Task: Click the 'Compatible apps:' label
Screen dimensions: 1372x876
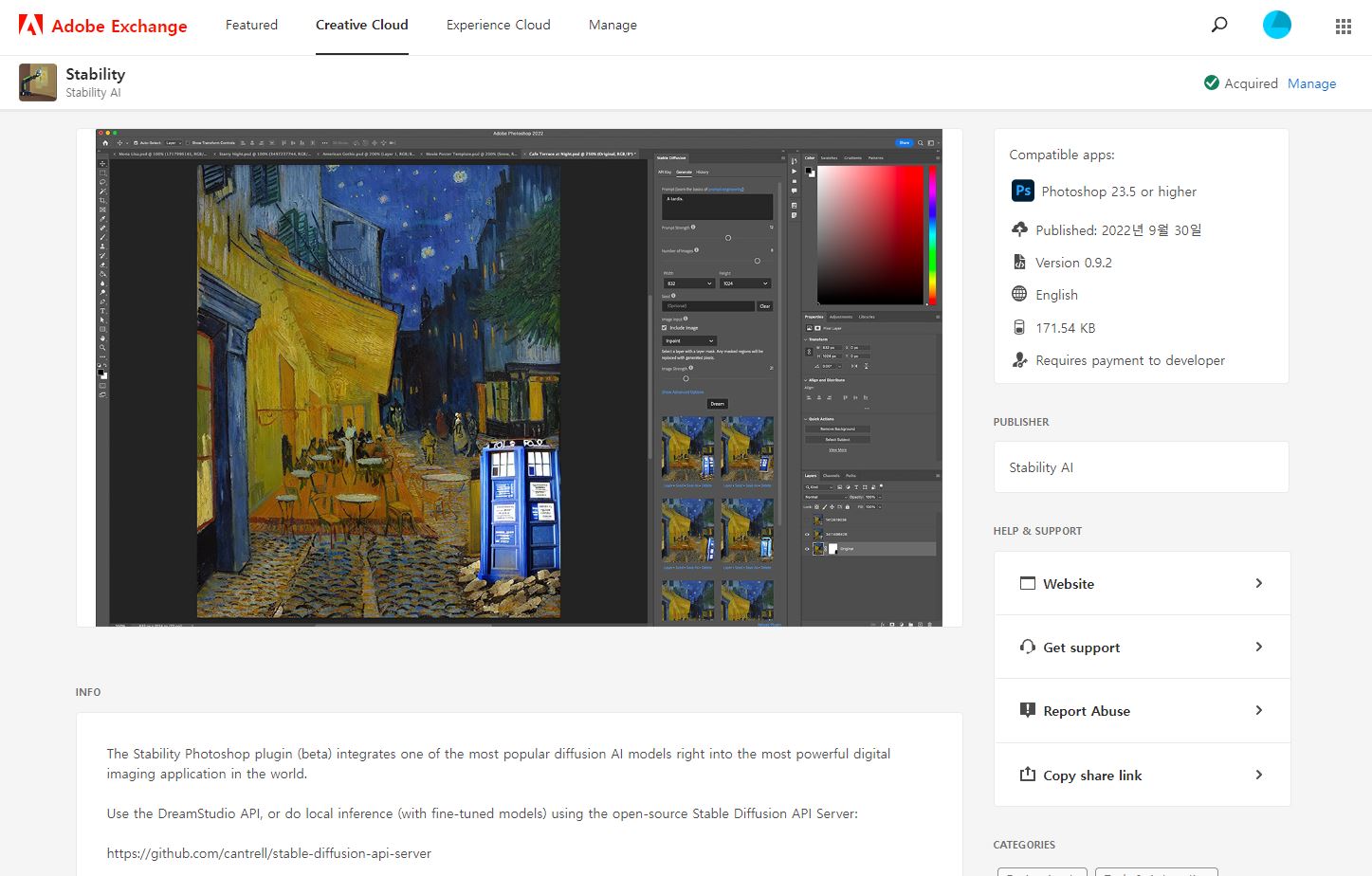Action: [1062, 155]
